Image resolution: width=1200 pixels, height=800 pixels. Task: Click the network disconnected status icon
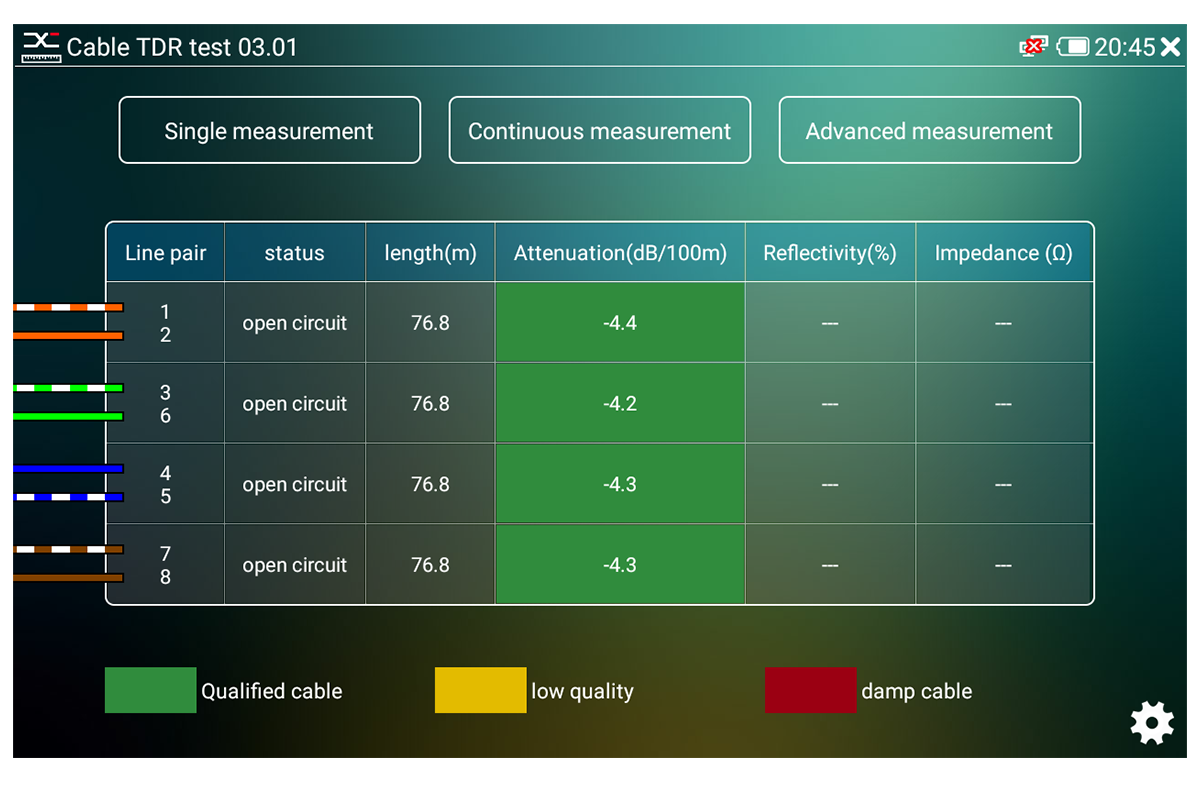[x=1033, y=46]
